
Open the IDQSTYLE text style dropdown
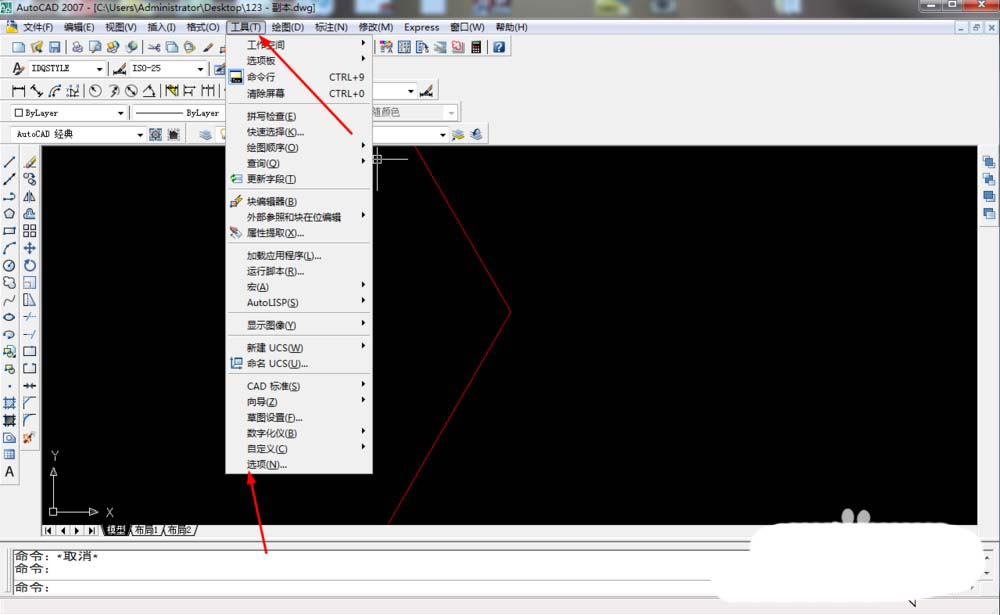[x=66, y=68]
